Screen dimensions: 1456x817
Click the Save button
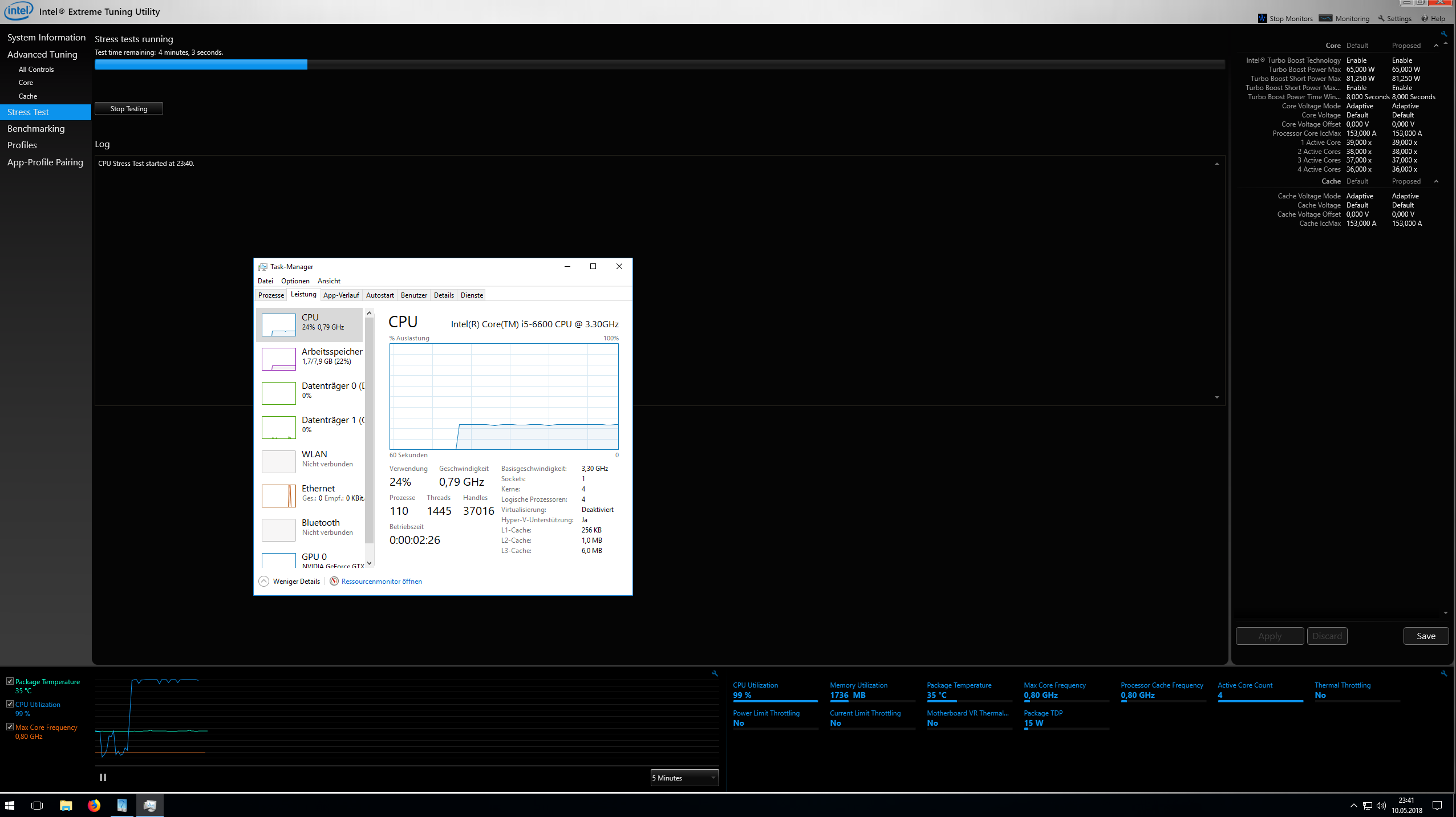[x=1426, y=636]
